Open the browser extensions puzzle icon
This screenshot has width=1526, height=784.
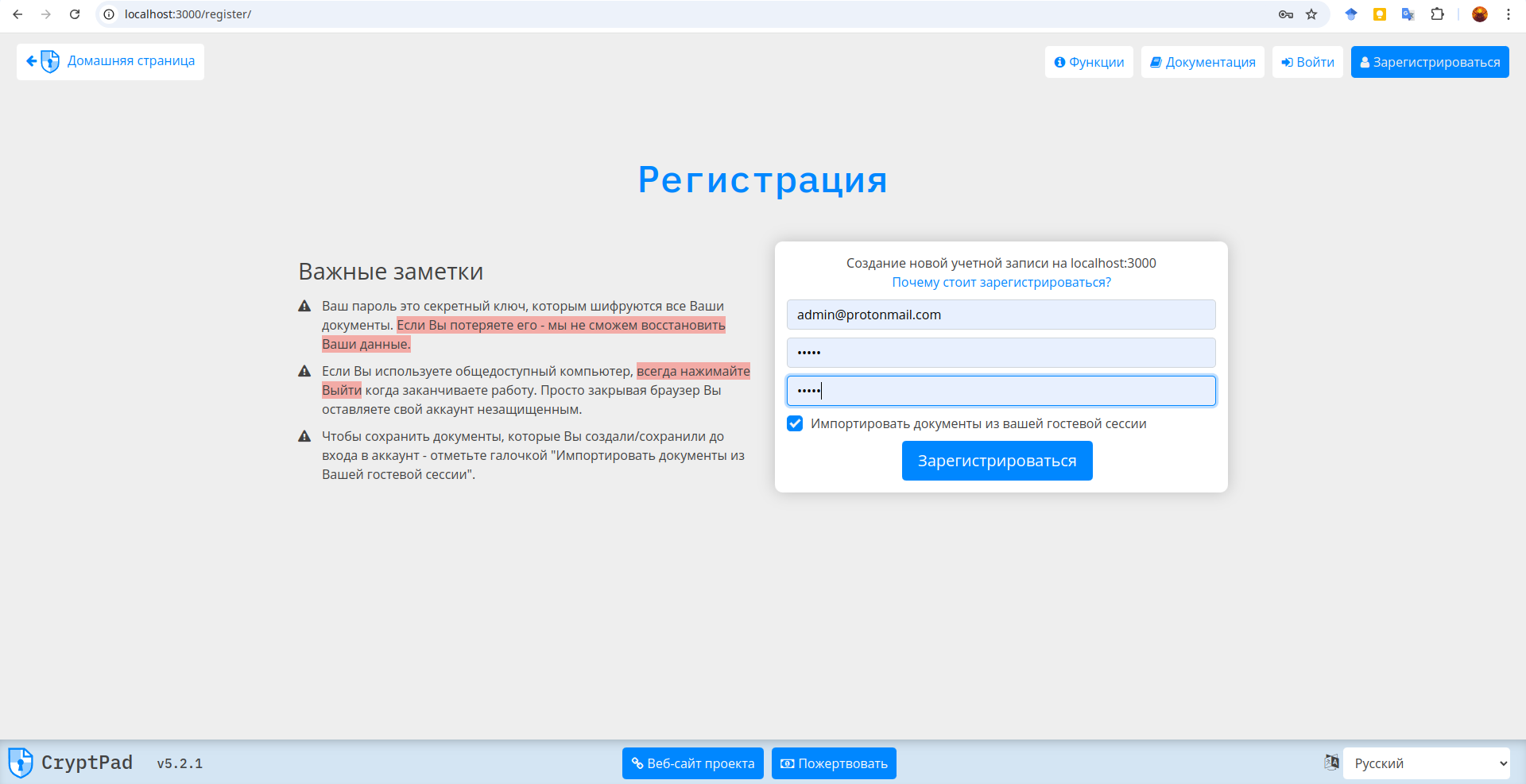coord(1438,14)
